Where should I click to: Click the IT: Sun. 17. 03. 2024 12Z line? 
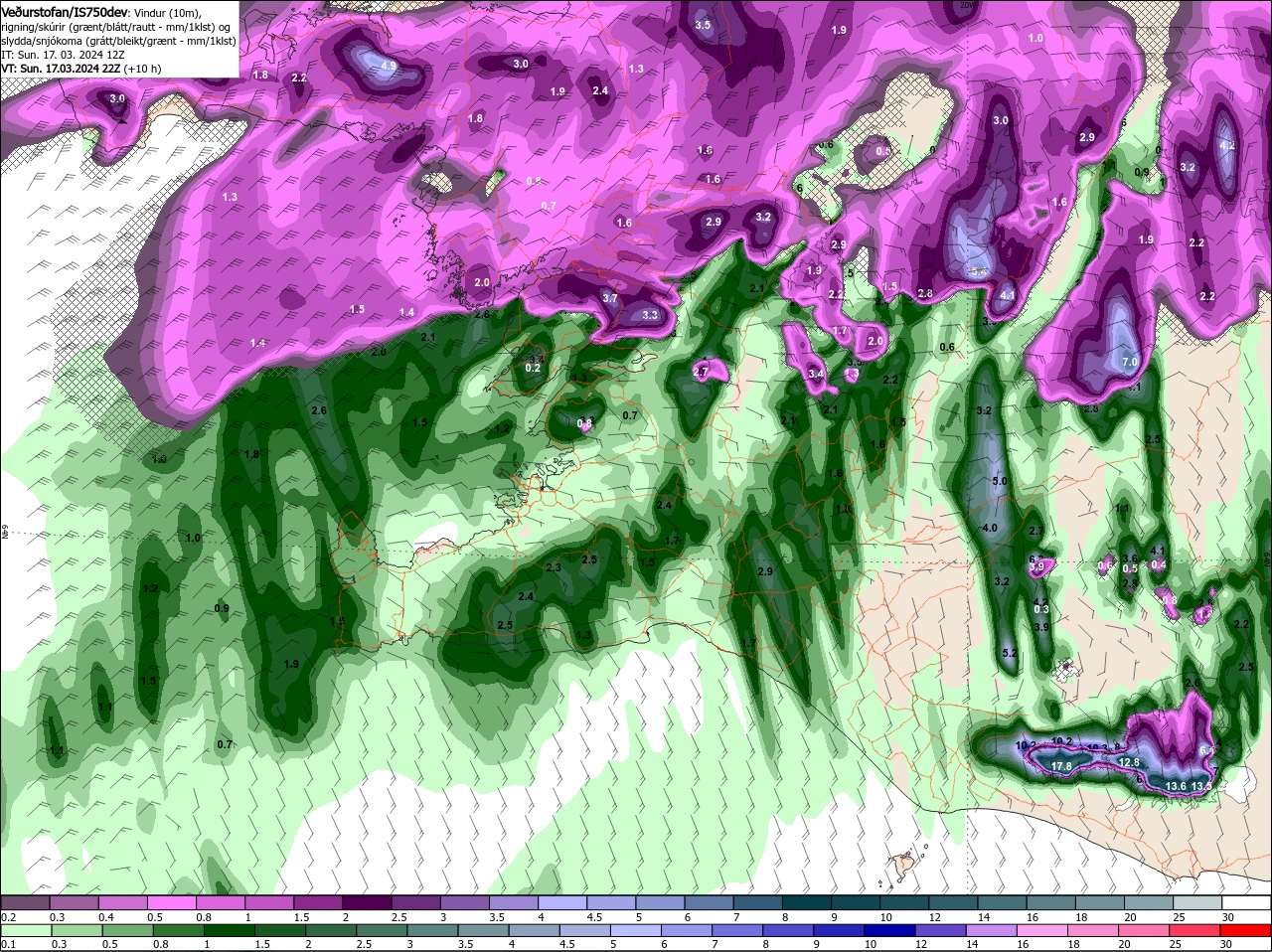(64, 55)
